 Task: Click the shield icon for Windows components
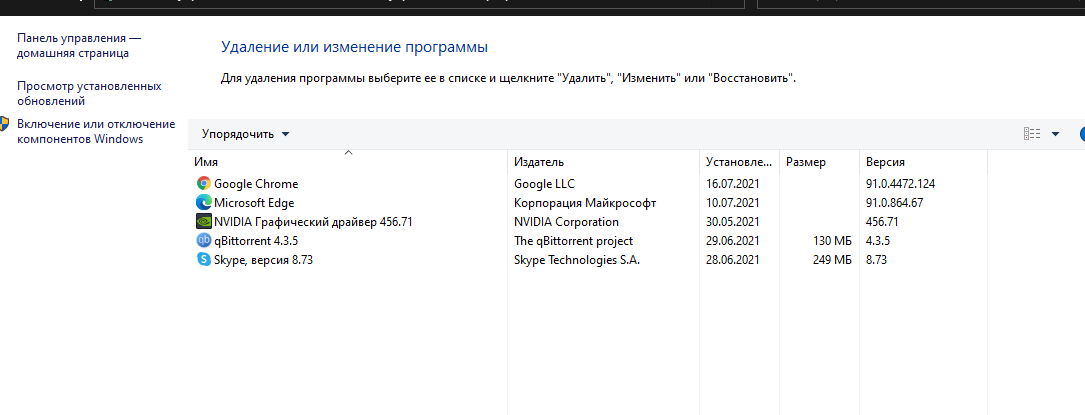click(3, 124)
